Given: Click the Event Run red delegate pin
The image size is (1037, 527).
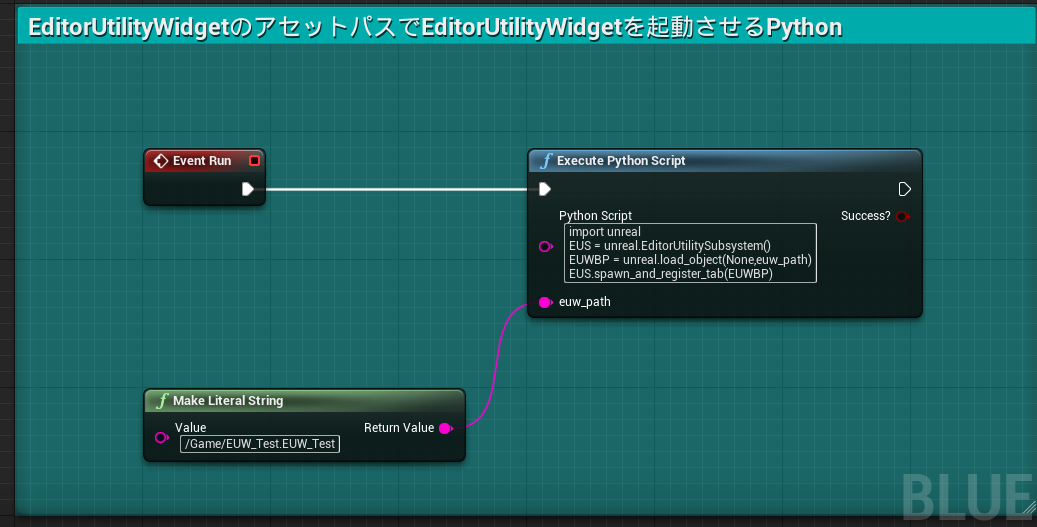Looking at the screenshot, I should (x=254, y=161).
